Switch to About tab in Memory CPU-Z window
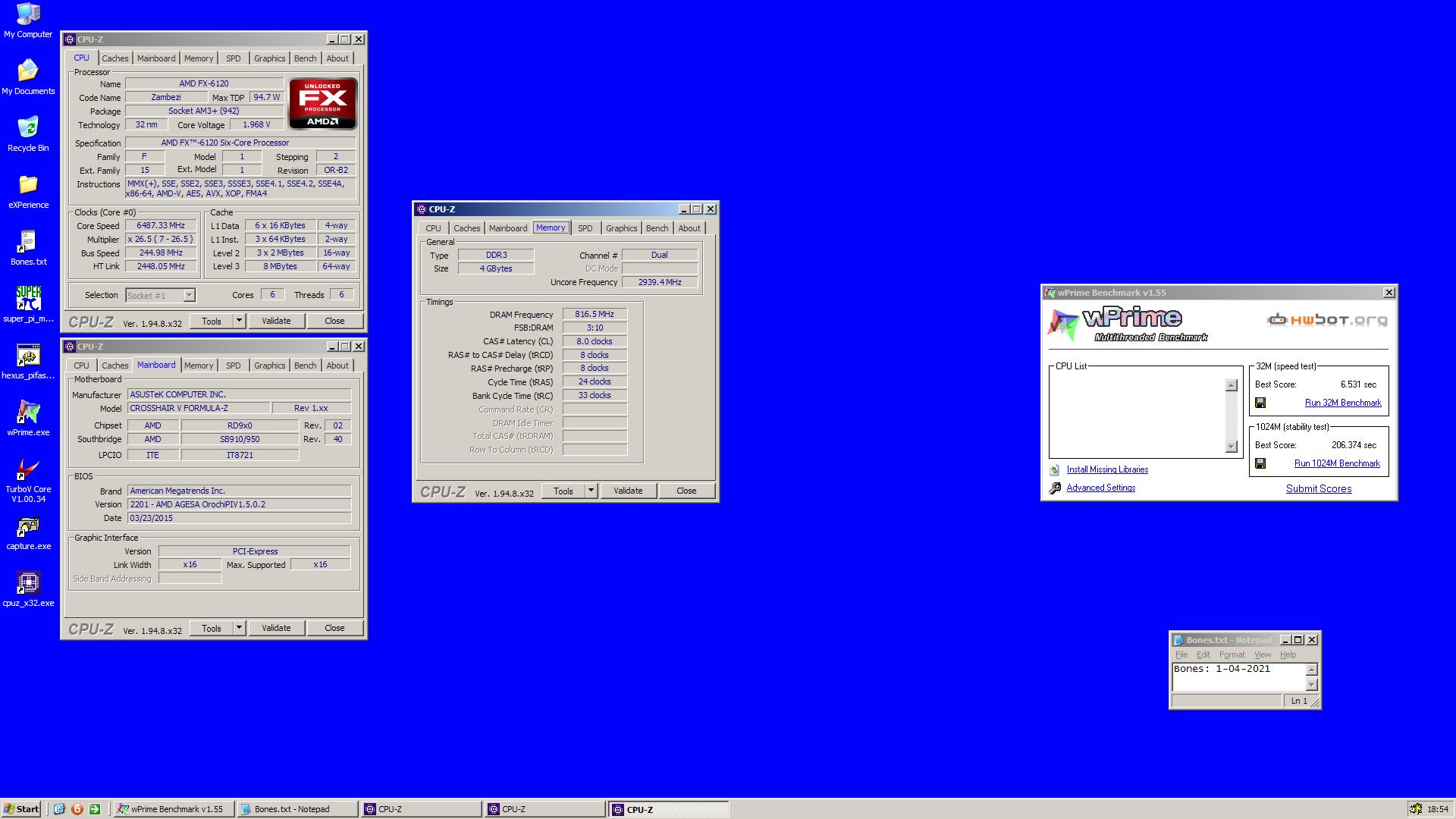Viewport: 1456px width, 819px height. point(689,228)
